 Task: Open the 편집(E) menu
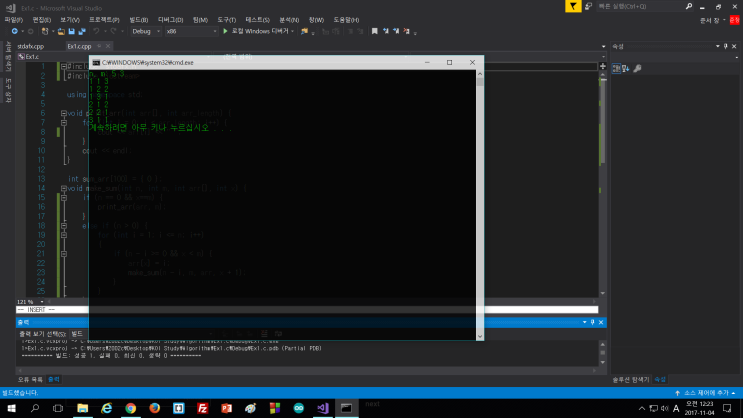click(x=41, y=20)
